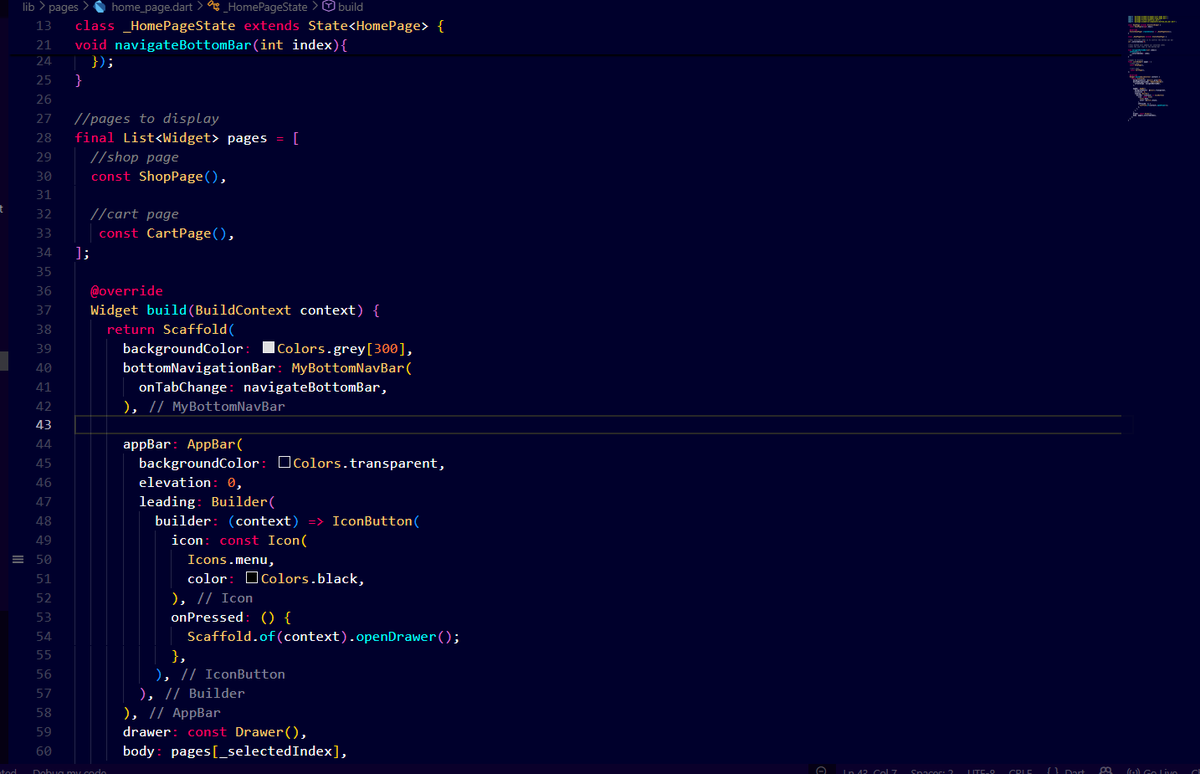Screen dimensions: 1200x774
Task: Click 'IconButton(' in line 48
Action: click(x=376, y=520)
